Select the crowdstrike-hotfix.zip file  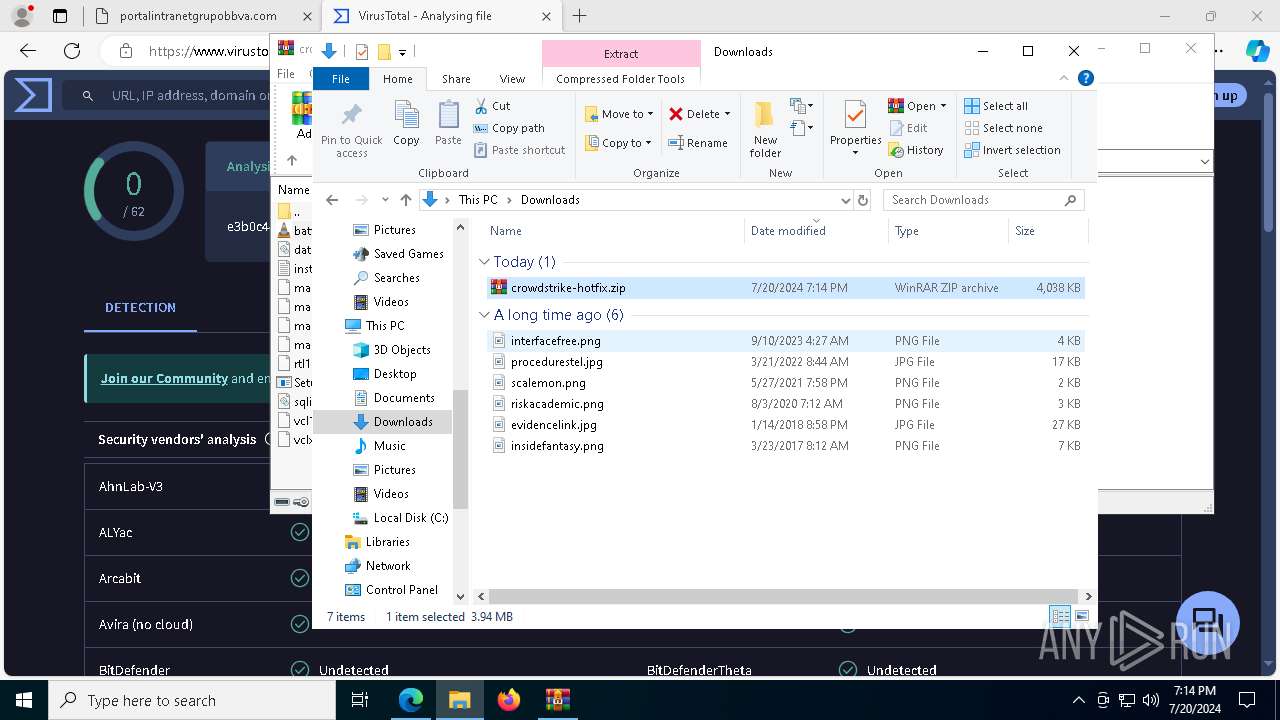point(785,288)
